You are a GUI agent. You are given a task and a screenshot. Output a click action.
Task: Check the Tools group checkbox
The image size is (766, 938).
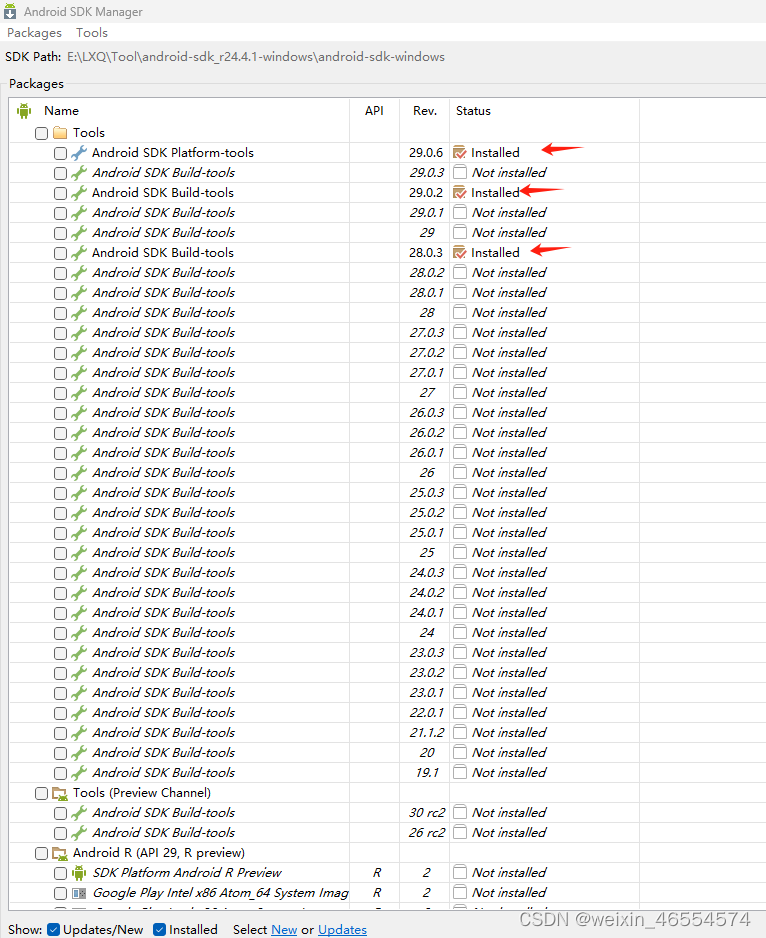(41, 133)
